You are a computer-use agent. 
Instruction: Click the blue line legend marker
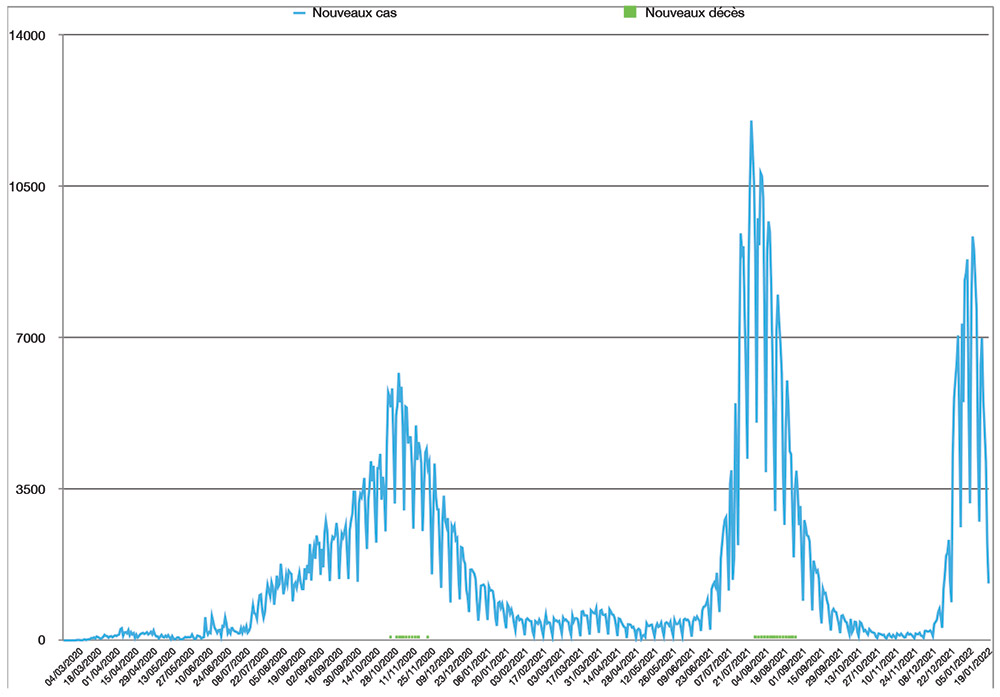coord(301,13)
